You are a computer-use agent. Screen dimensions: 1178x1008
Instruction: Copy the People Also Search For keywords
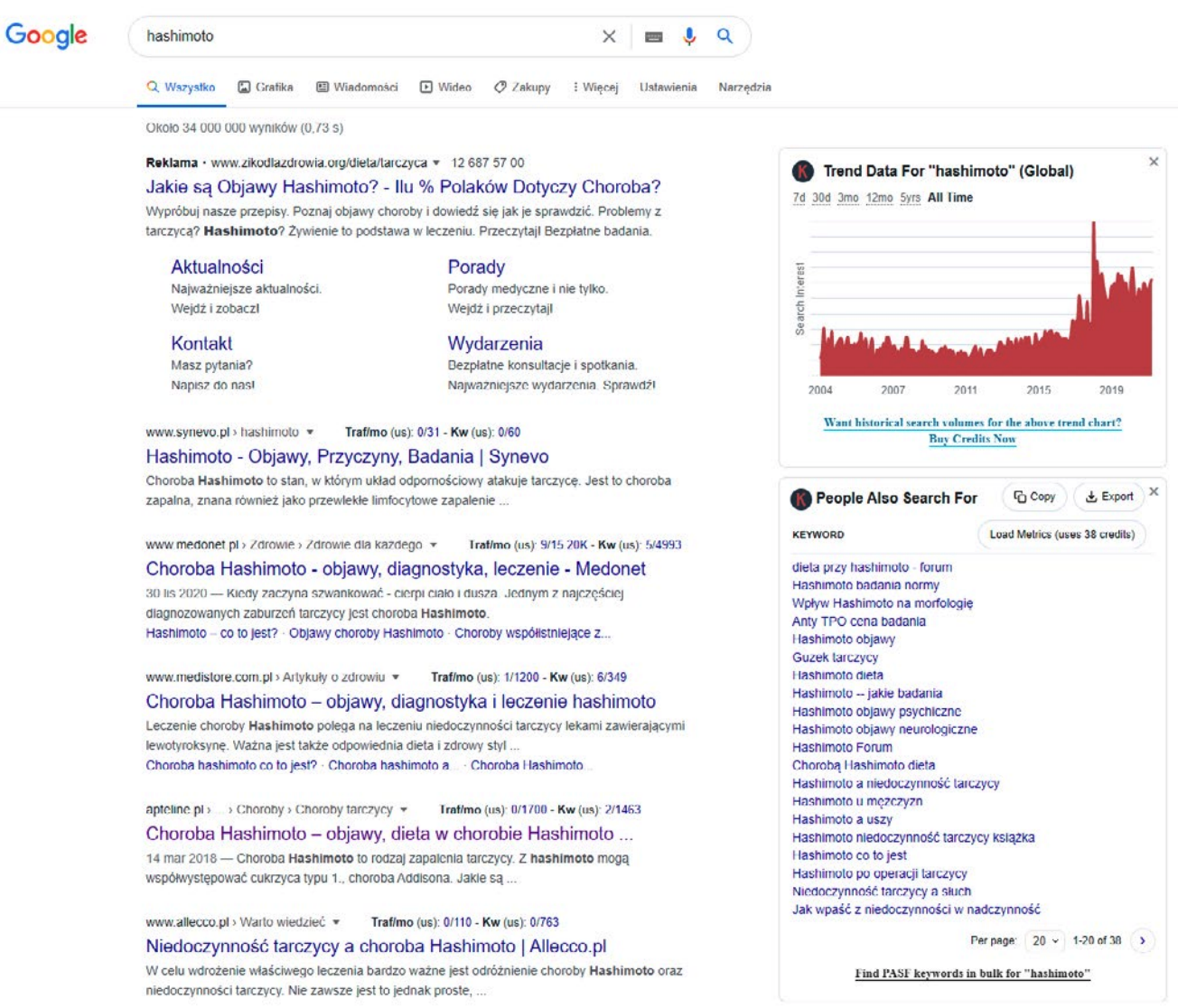pos(1034,497)
